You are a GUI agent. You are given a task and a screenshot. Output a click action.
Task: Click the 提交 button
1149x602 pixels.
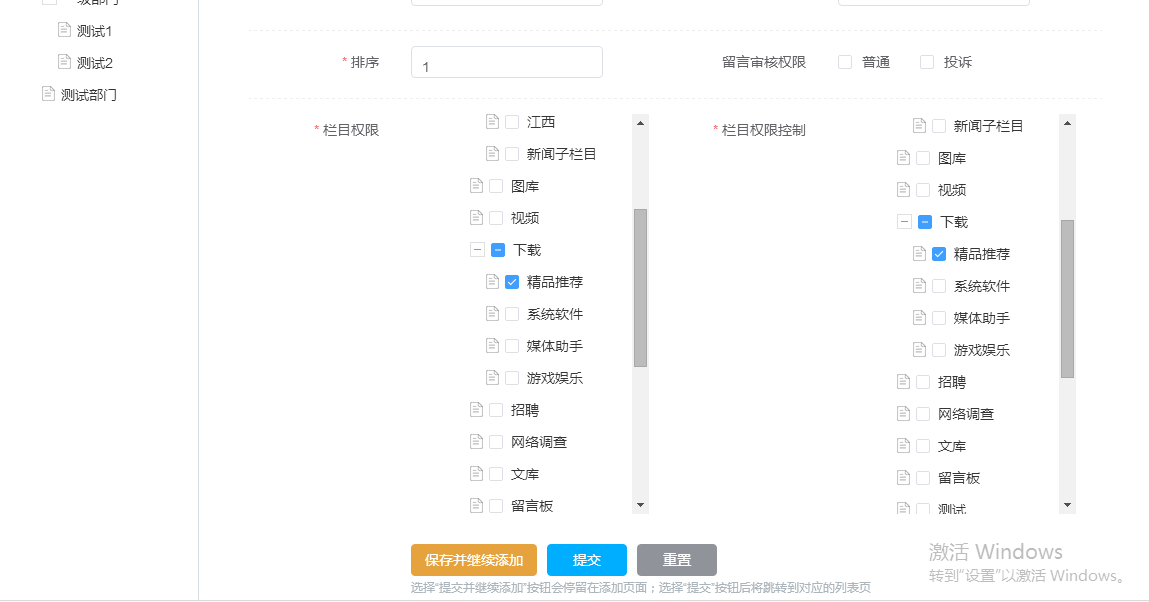pyautogui.click(x=587, y=560)
